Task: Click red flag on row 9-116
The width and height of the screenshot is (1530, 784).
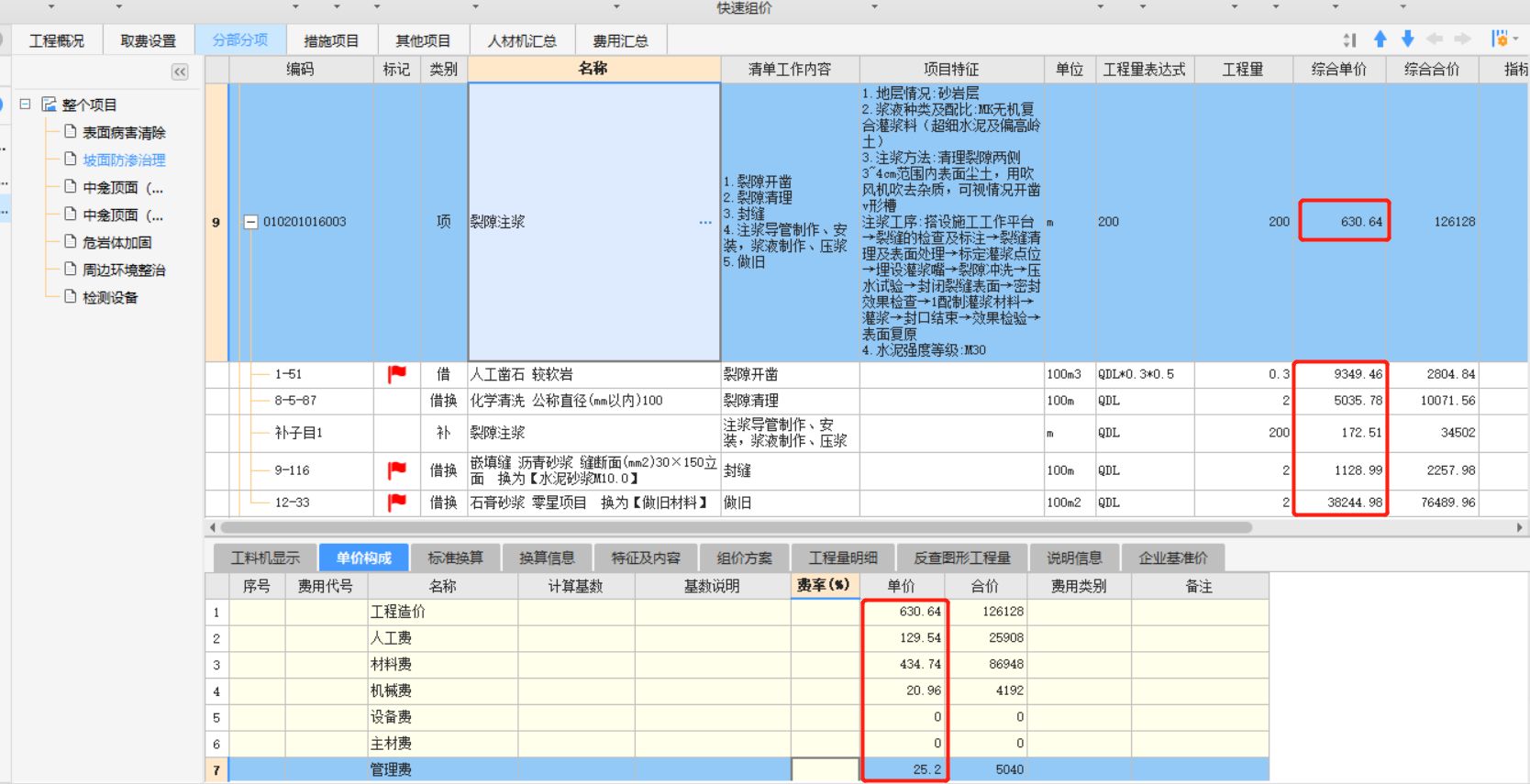Action: tap(397, 470)
